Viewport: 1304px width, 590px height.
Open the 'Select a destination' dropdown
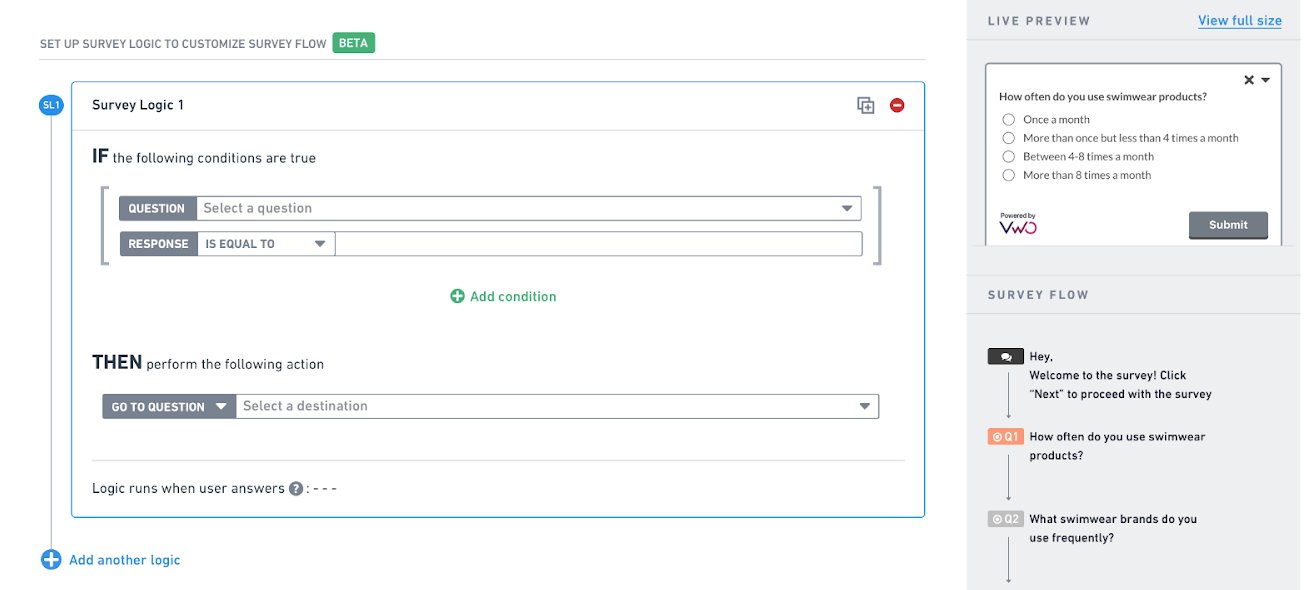tap(557, 406)
